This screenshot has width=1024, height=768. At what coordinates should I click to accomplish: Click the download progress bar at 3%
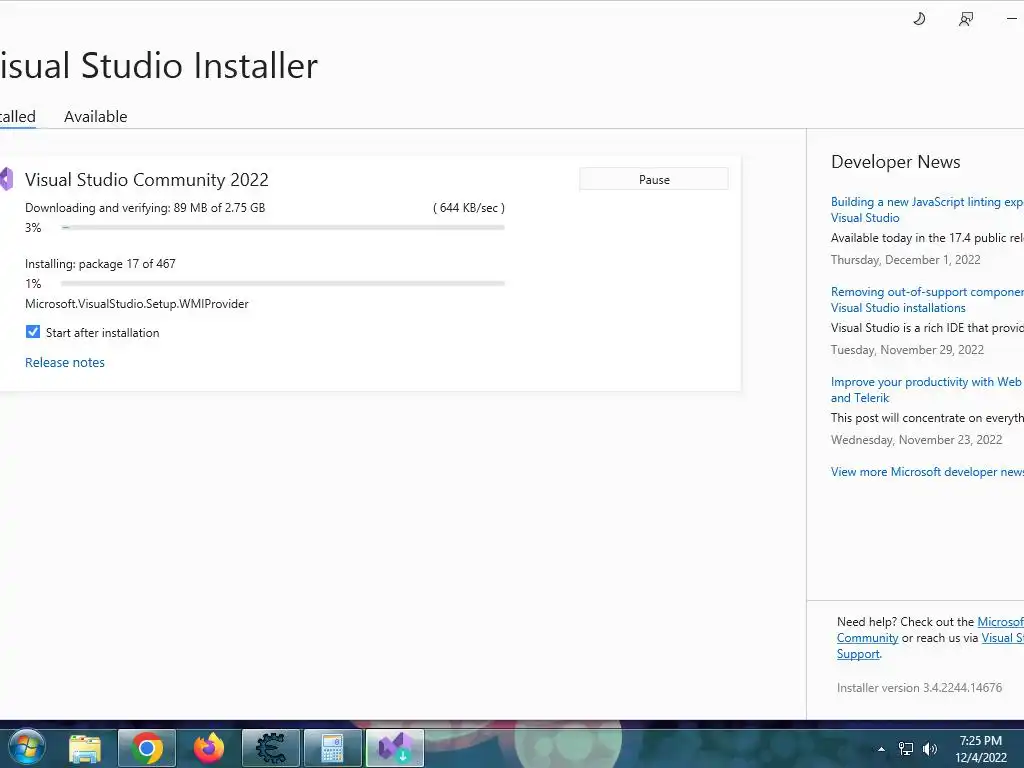[283, 227]
